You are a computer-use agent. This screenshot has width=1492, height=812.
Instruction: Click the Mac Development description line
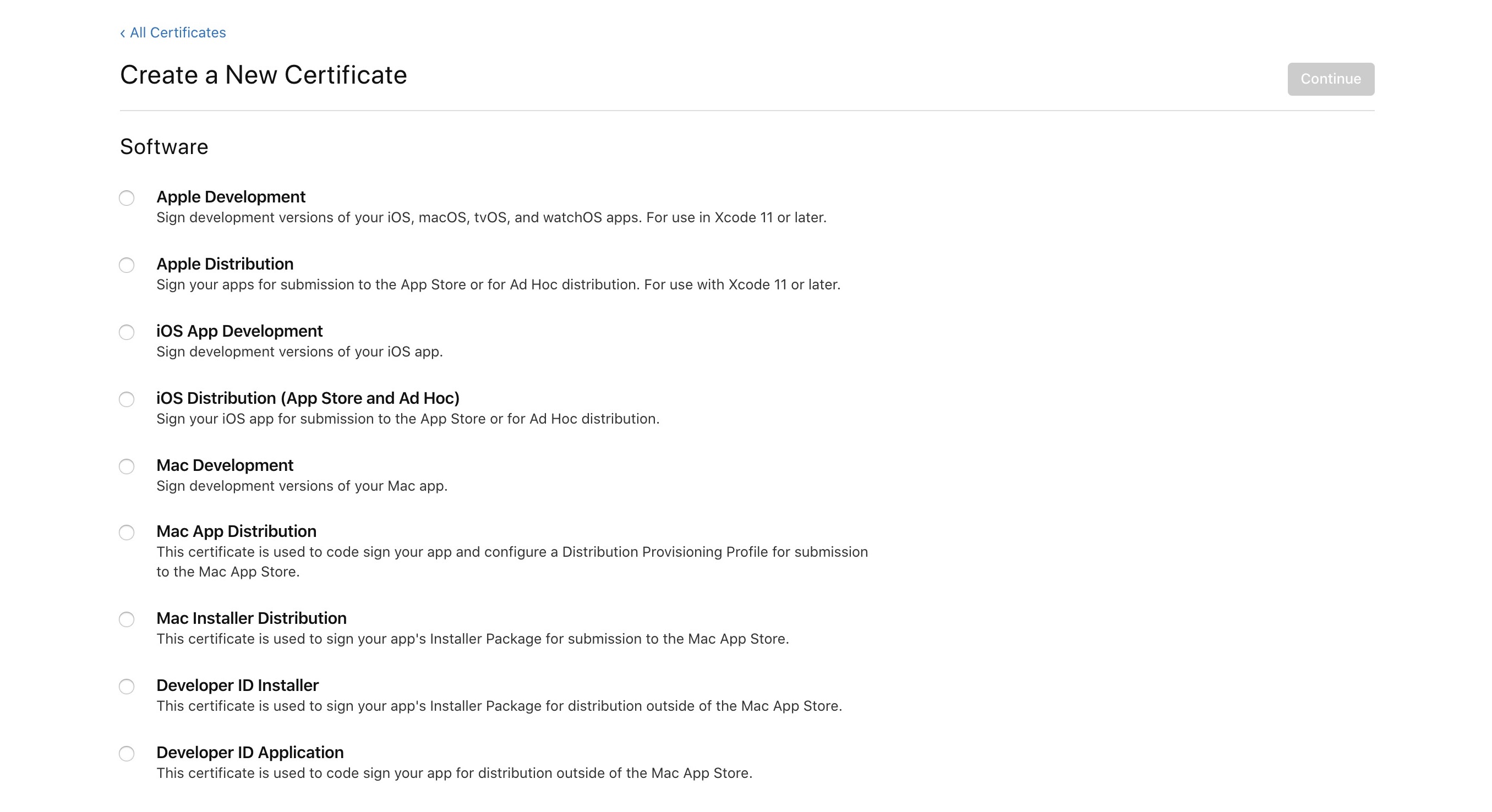click(x=302, y=485)
